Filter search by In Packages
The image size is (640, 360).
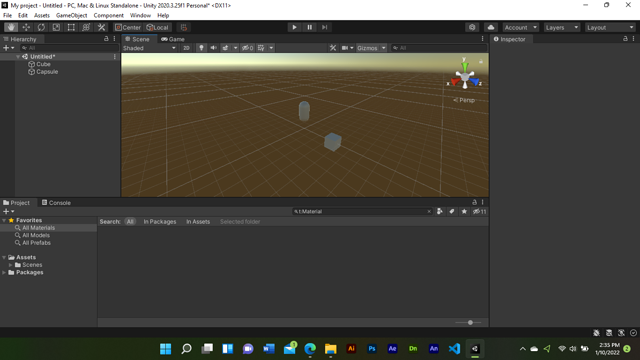coord(160,222)
